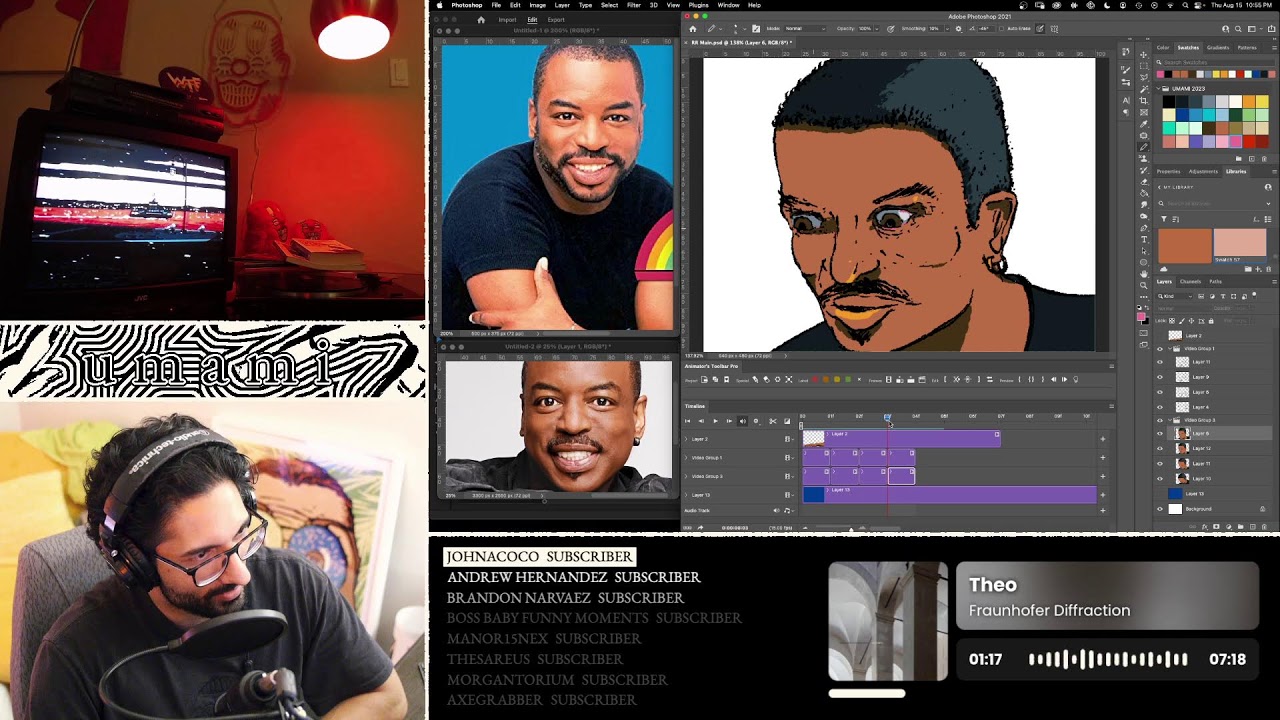Toggle visibility of Layer 10
The height and width of the screenshot is (720, 1280).
(x=1160, y=478)
